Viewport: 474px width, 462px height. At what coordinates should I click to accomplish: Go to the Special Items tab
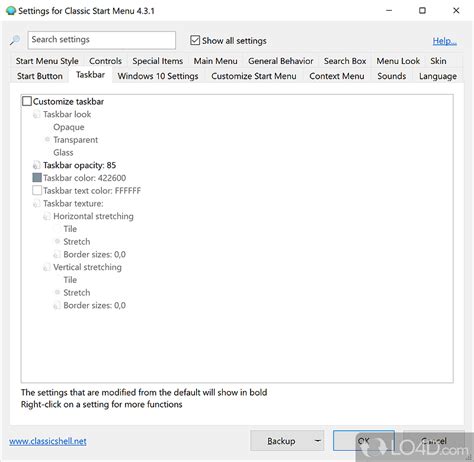tap(158, 61)
